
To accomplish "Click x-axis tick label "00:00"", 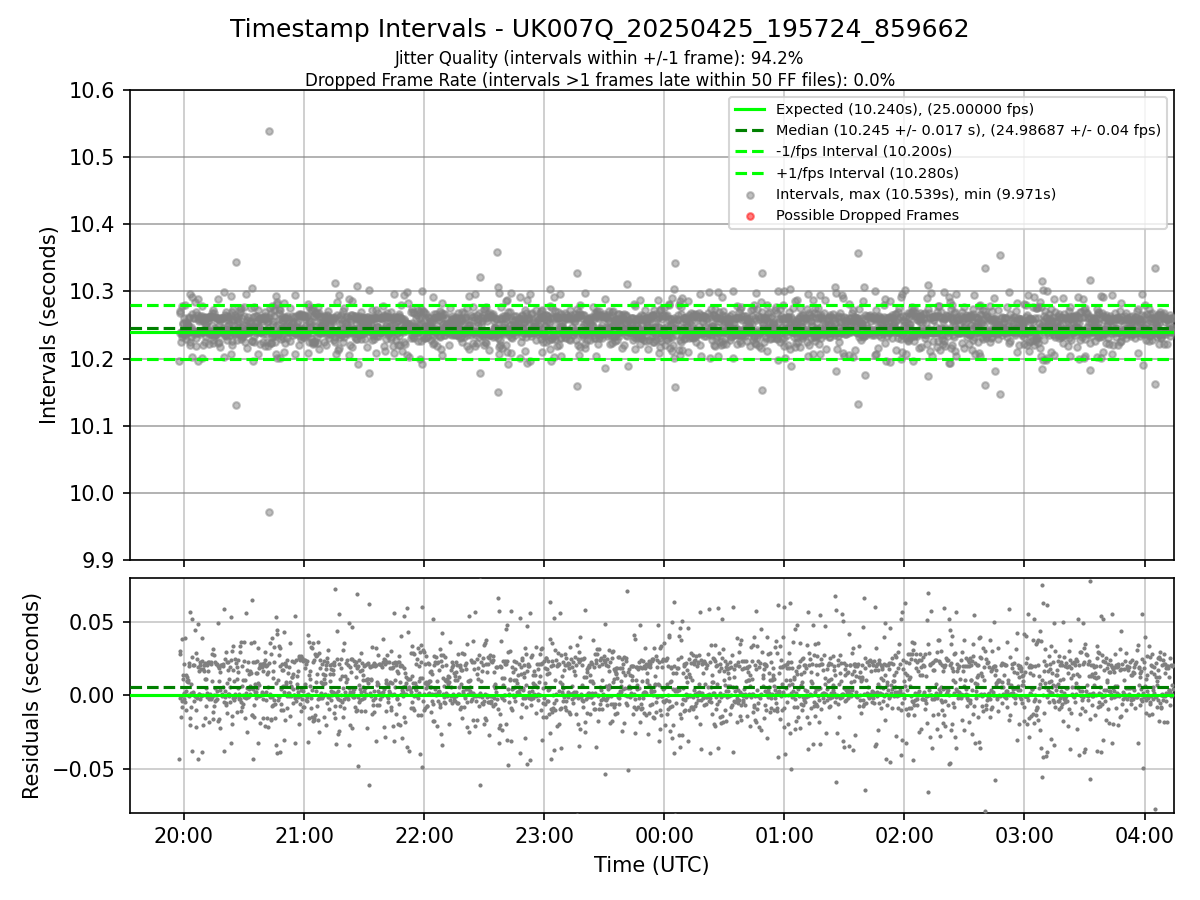I will point(663,834).
